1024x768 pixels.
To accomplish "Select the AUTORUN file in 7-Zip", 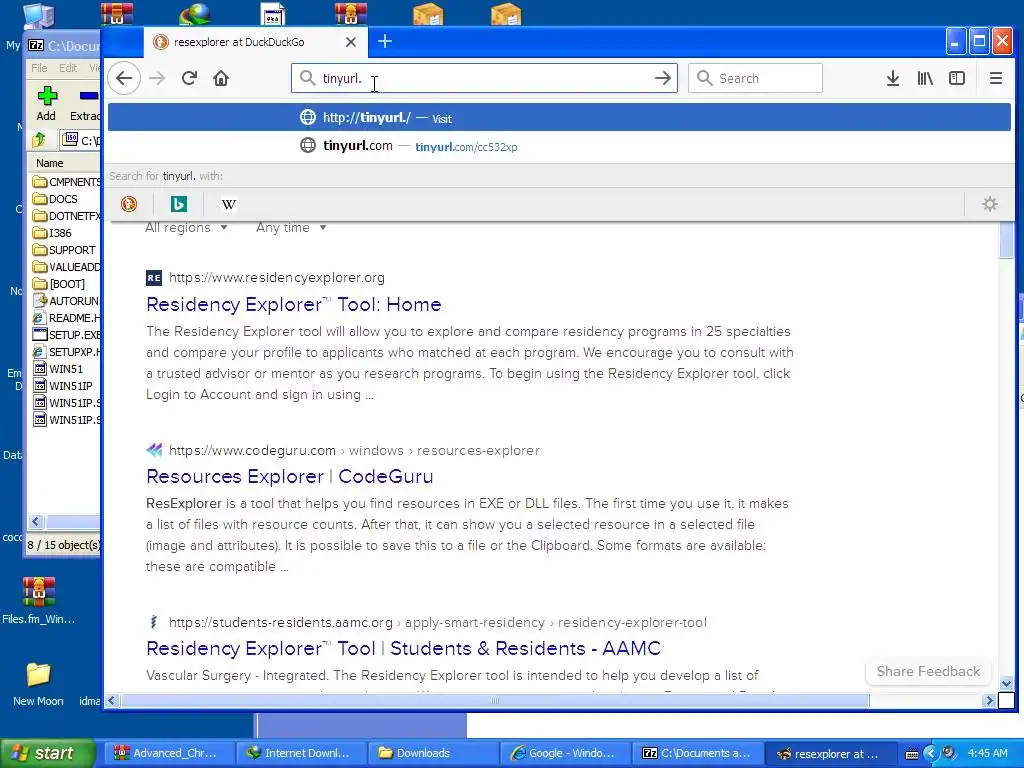I will click(66, 300).
